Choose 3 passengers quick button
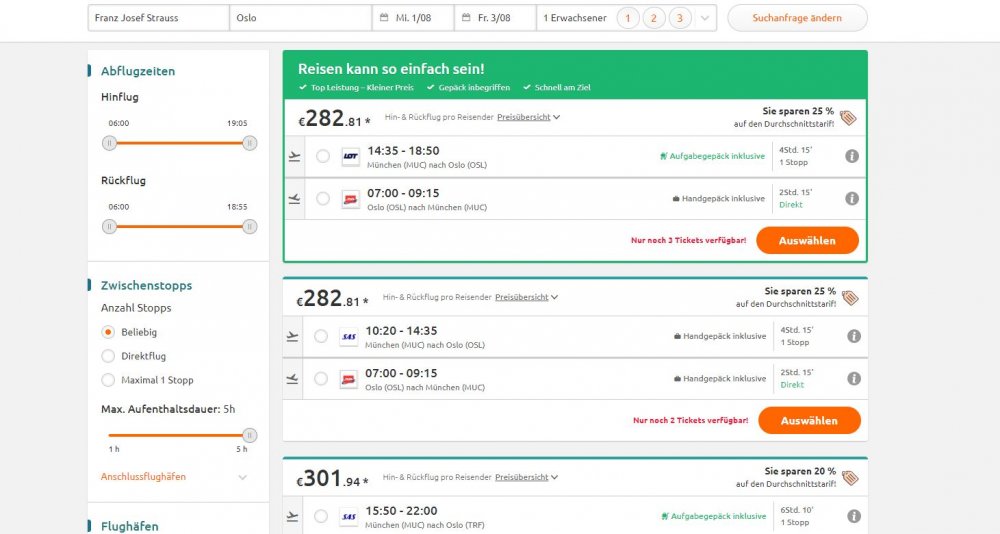The height and width of the screenshot is (534, 1000). 680,18
